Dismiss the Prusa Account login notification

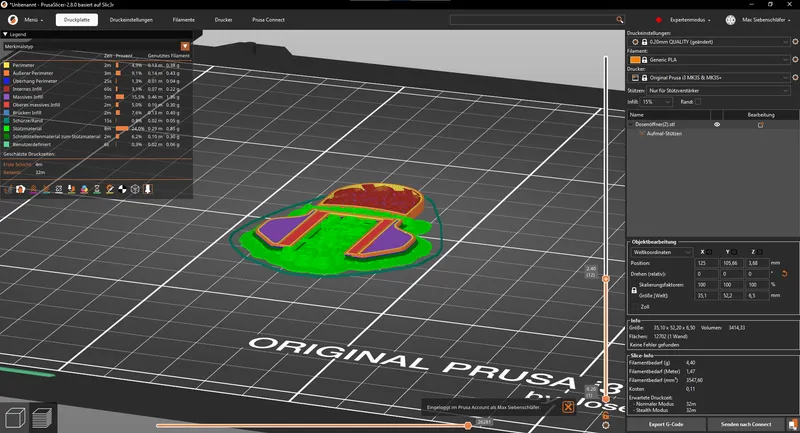coord(568,407)
